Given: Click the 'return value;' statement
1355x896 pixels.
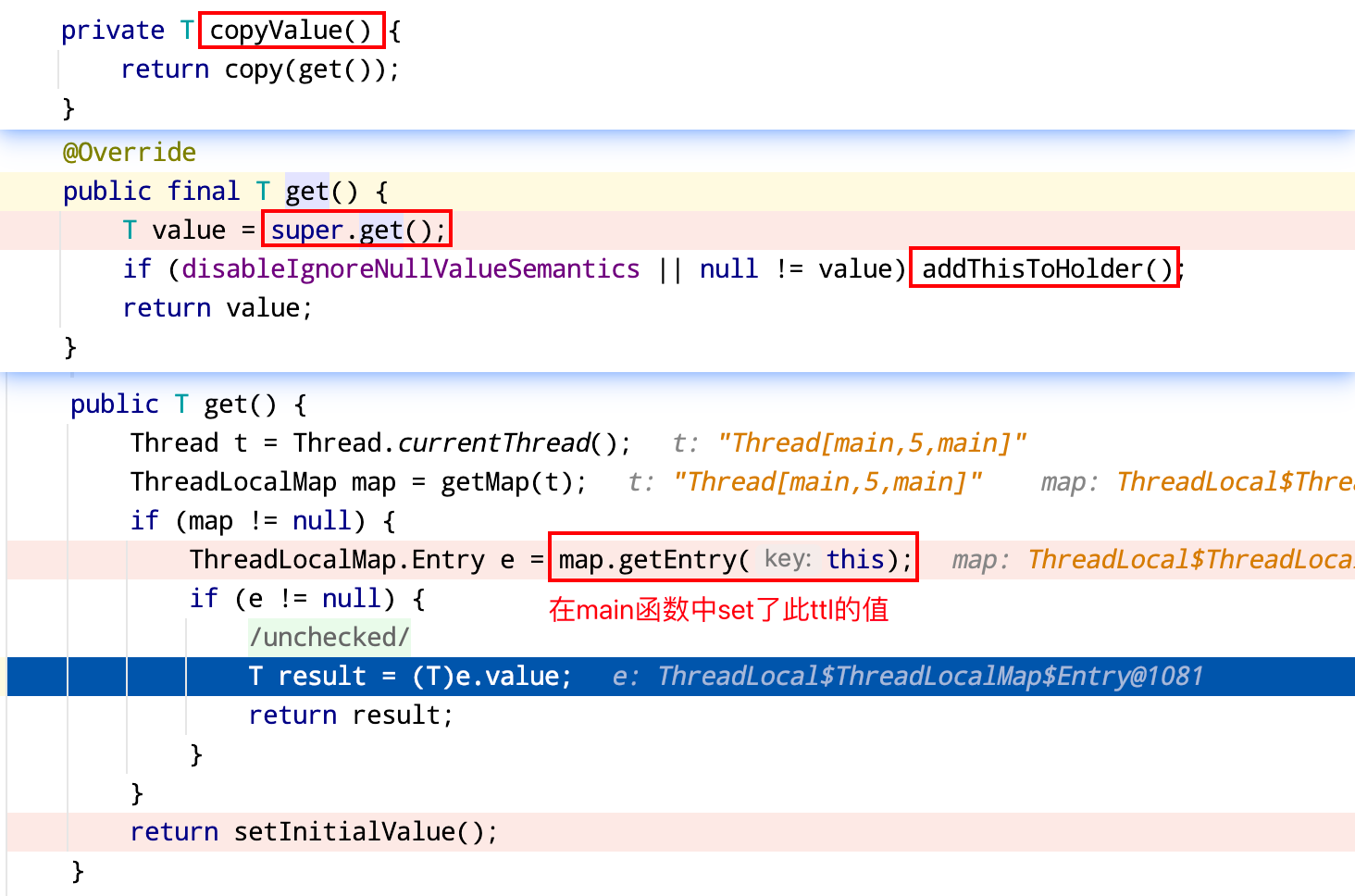Looking at the screenshot, I should point(218,308).
